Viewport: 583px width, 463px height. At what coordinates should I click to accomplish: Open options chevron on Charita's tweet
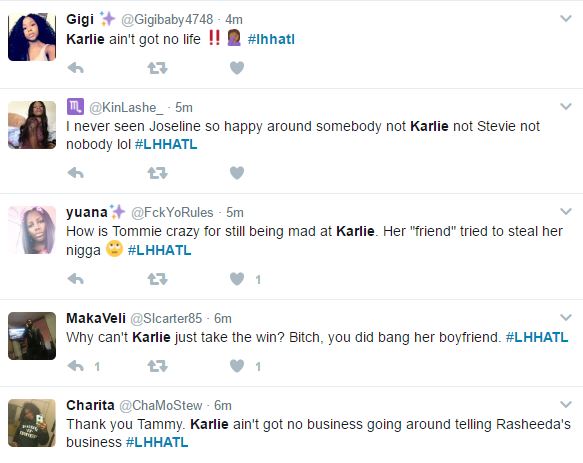click(566, 404)
